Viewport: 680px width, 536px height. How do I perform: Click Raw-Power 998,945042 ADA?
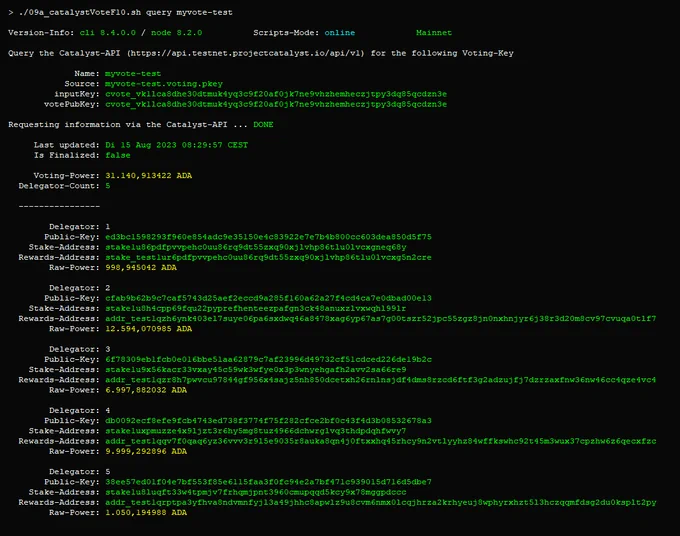(141, 268)
